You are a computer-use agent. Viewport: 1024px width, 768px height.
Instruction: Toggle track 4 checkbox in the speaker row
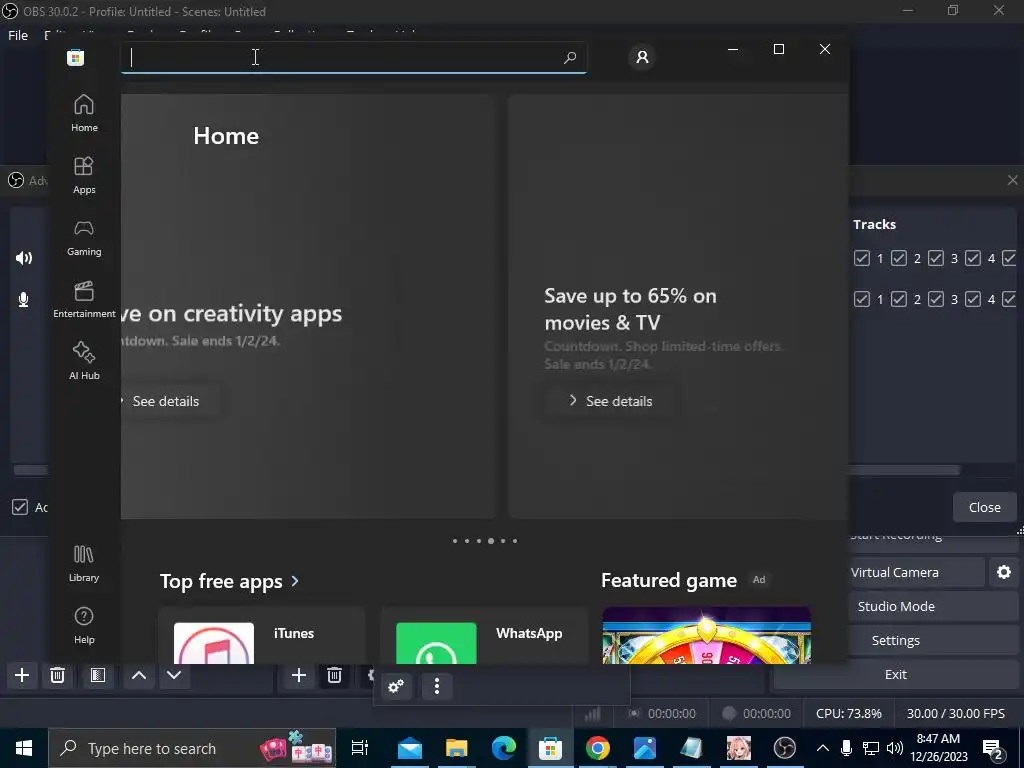pyautogui.click(x=973, y=259)
